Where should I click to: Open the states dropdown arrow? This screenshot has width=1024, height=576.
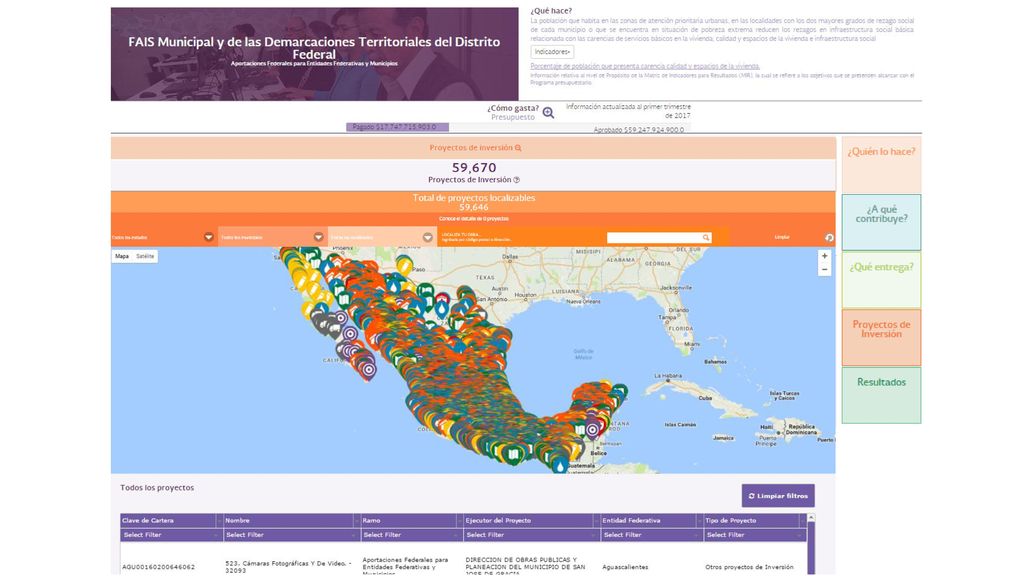pos(209,237)
